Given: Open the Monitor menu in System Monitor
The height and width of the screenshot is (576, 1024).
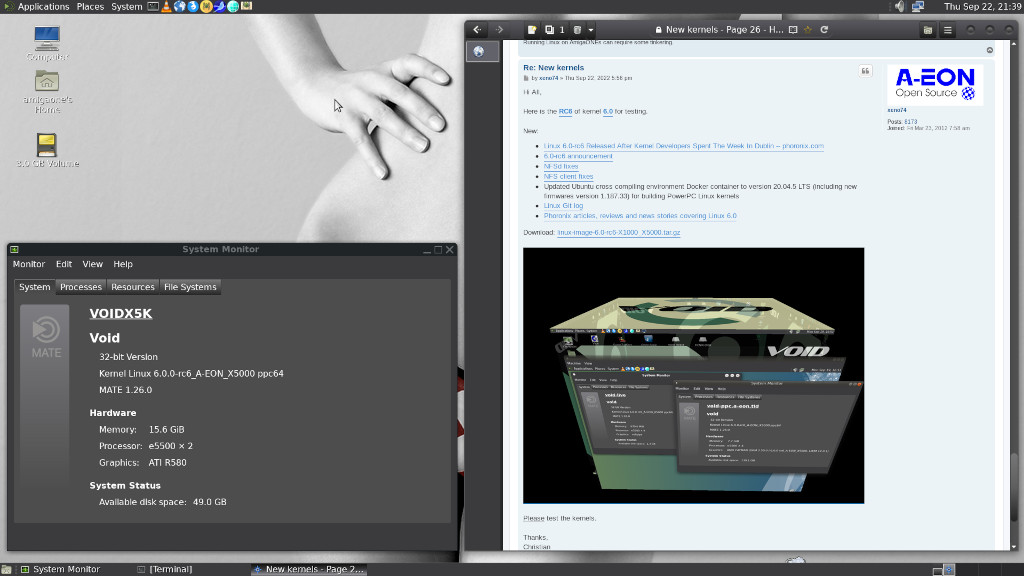Looking at the screenshot, I should [29, 264].
